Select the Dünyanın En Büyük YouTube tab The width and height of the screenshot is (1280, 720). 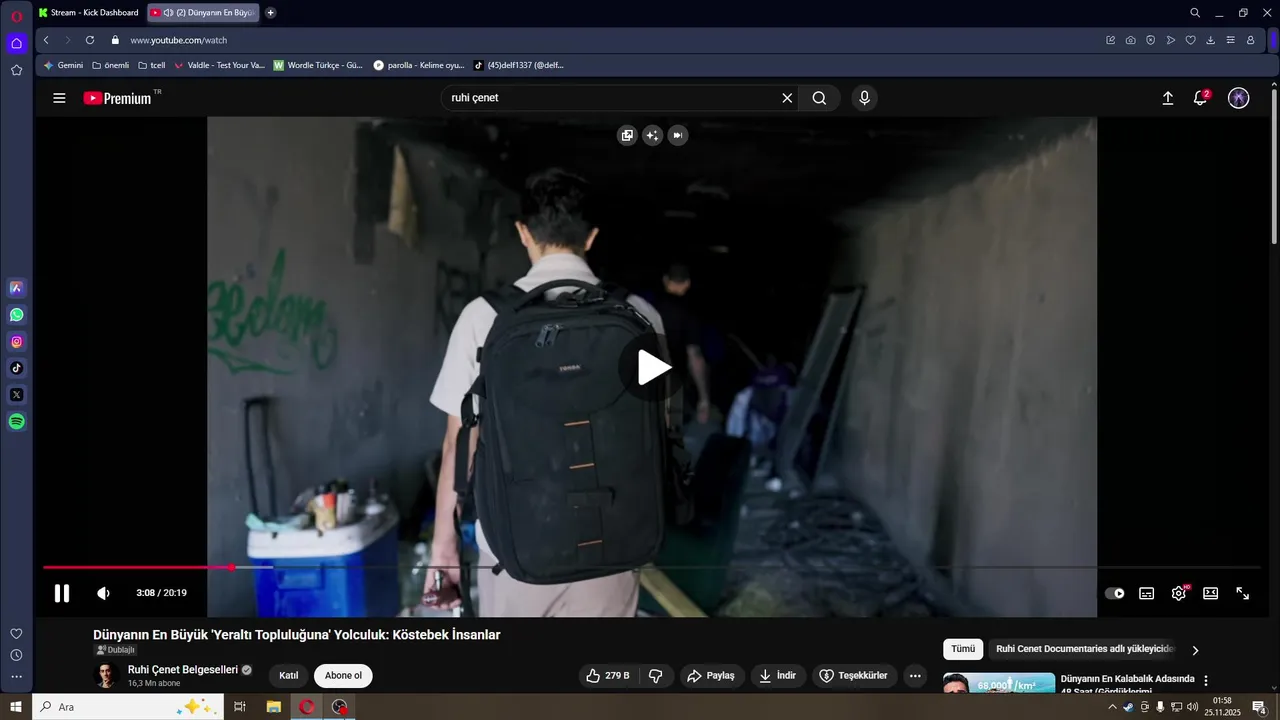(203, 13)
